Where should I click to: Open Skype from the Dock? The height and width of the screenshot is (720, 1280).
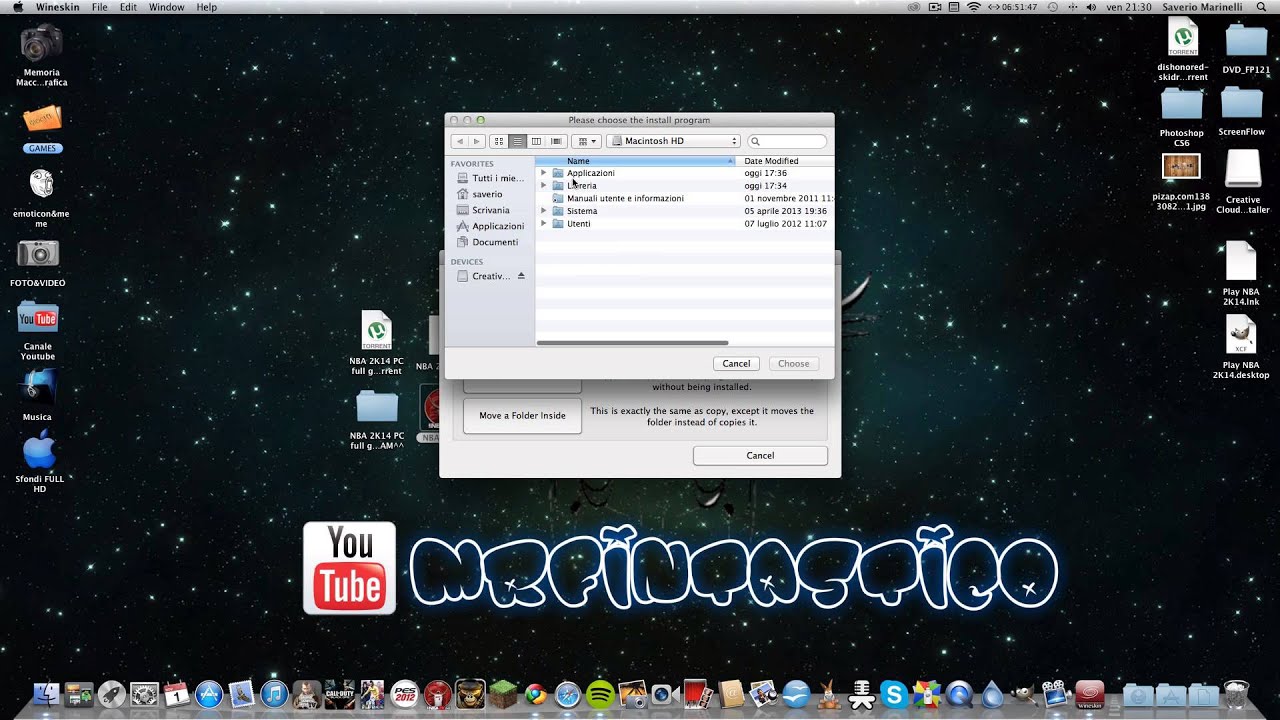pos(894,694)
